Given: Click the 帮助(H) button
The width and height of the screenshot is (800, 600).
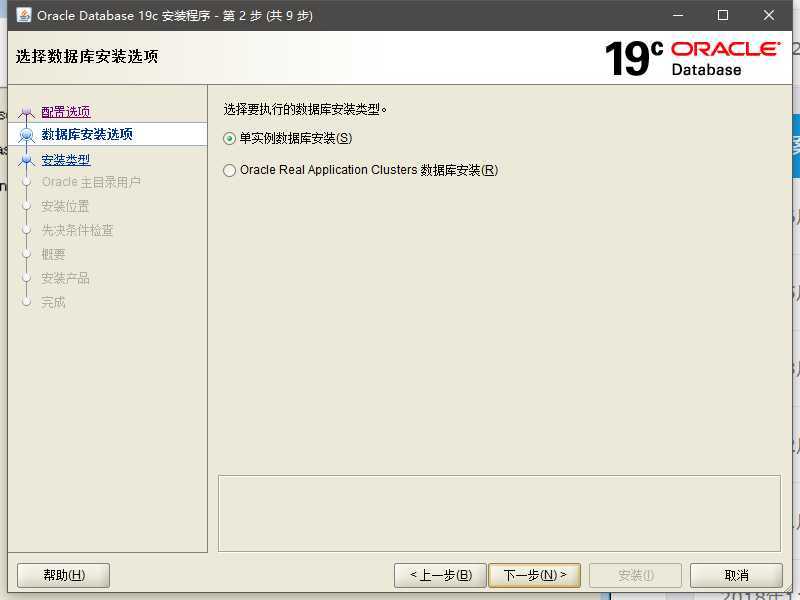Looking at the screenshot, I should point(64,576).
